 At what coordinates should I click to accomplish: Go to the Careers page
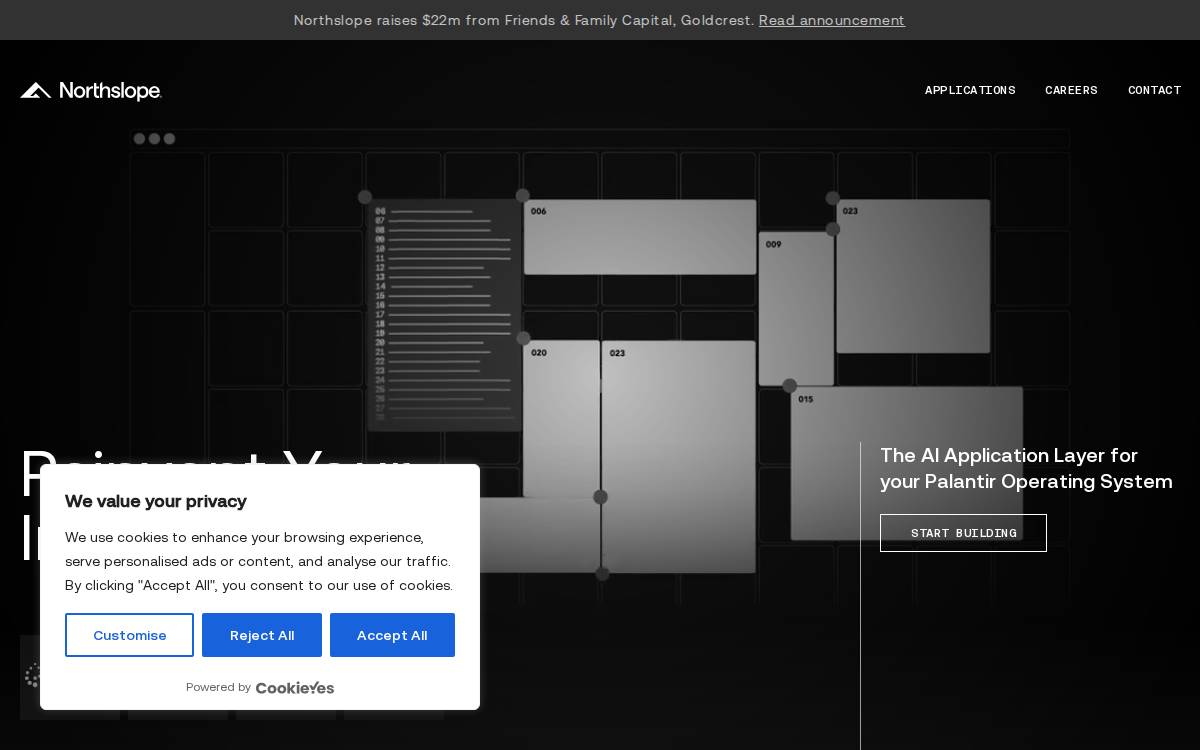(x=1071, y=90)
